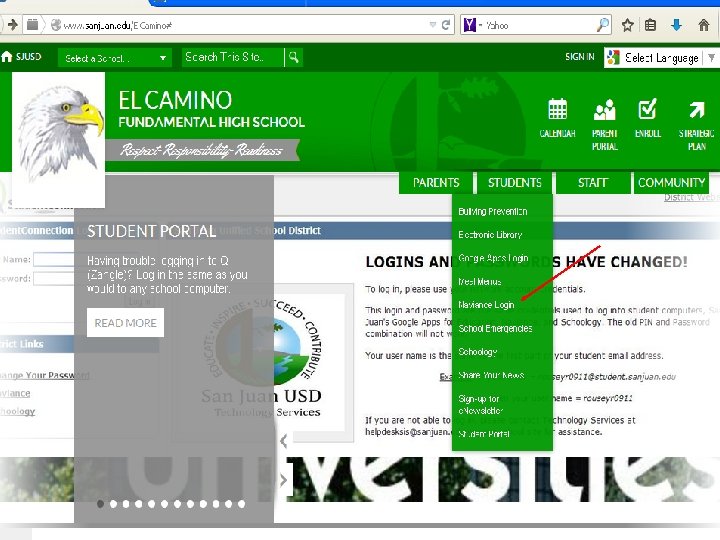Click the STUDENT PORTAL slide heading
Viewport: 720px width, 540px height.
point(152,231)
